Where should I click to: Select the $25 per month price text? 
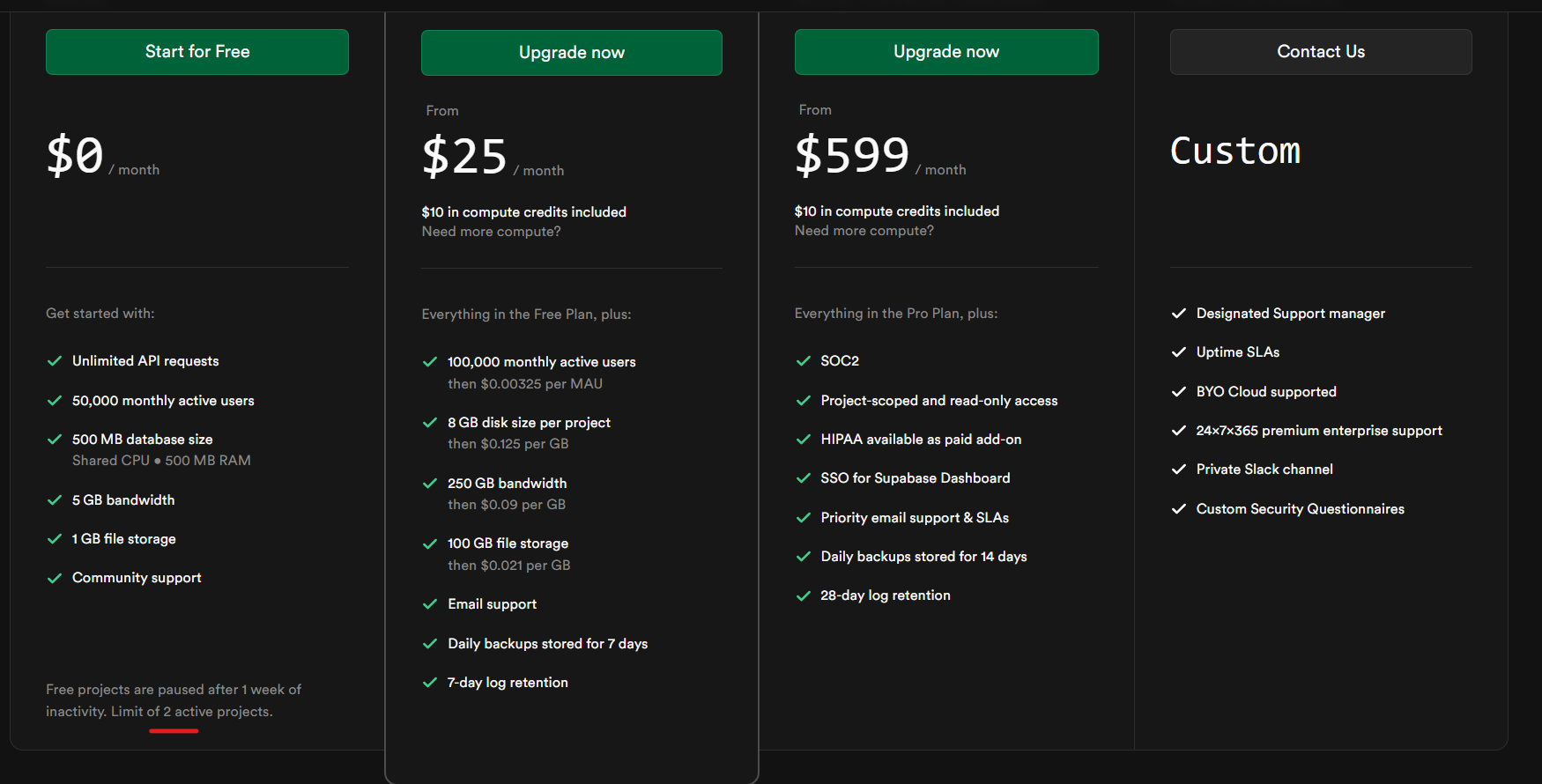[x=493, y=157]
